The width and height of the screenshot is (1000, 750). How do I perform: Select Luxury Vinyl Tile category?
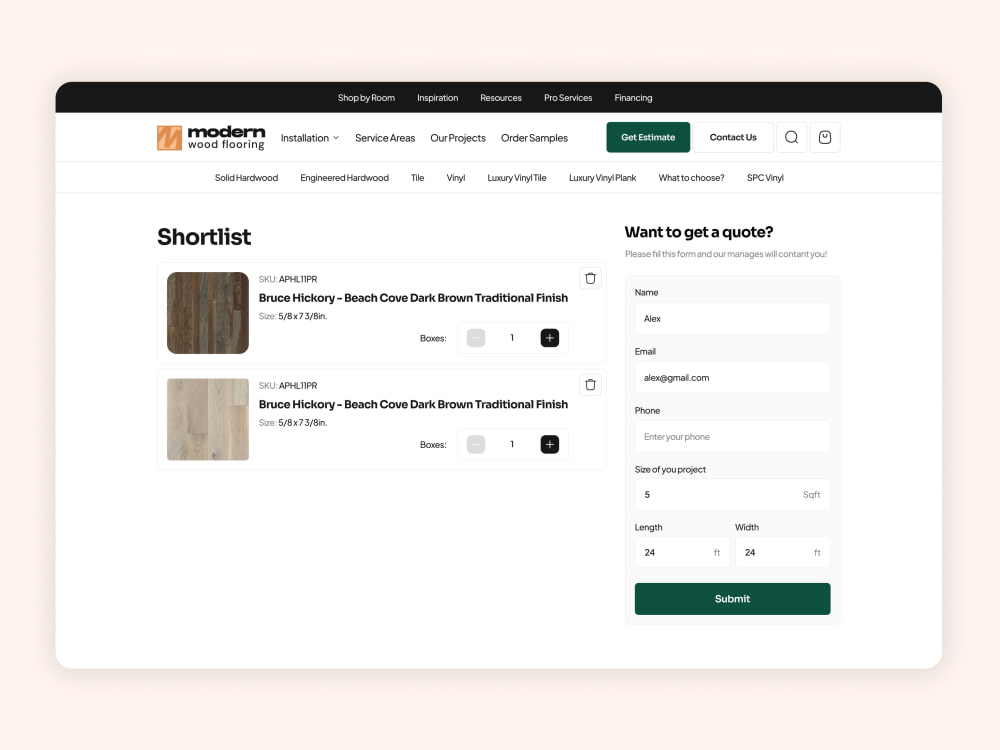click(x=517, y=178)
